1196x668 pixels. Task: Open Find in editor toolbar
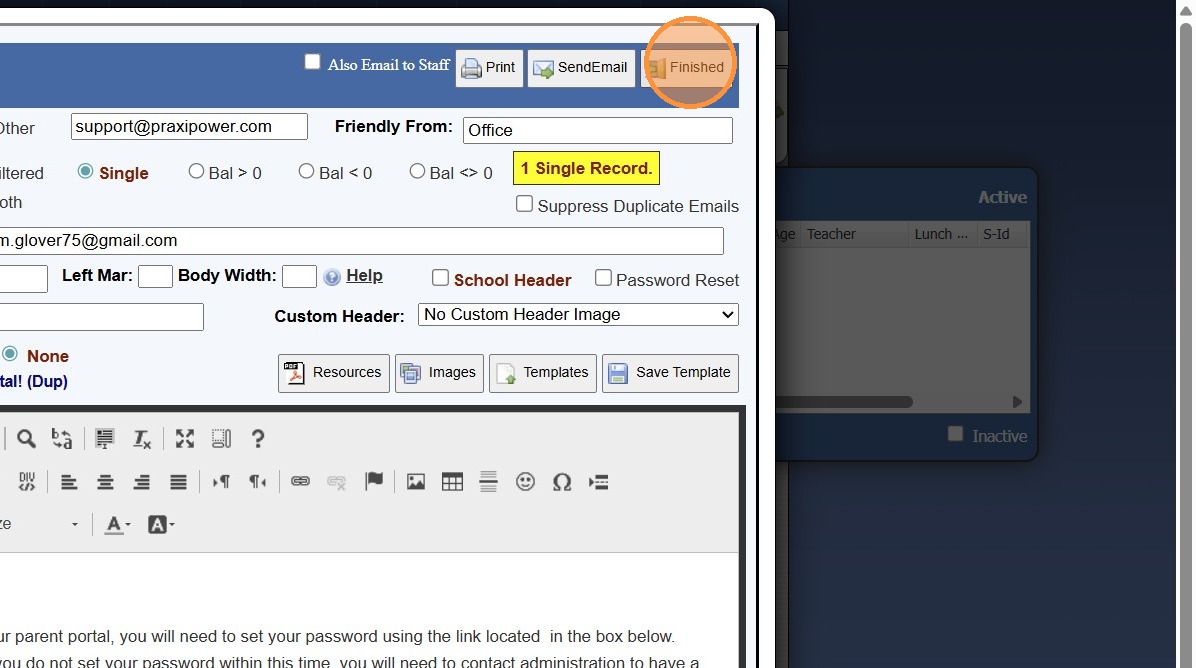26,438
